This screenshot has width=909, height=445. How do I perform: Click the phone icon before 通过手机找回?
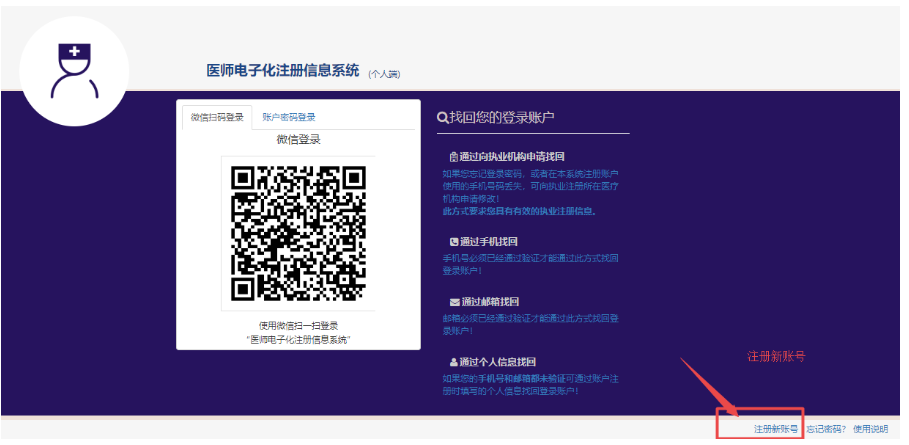coord(454,242)
